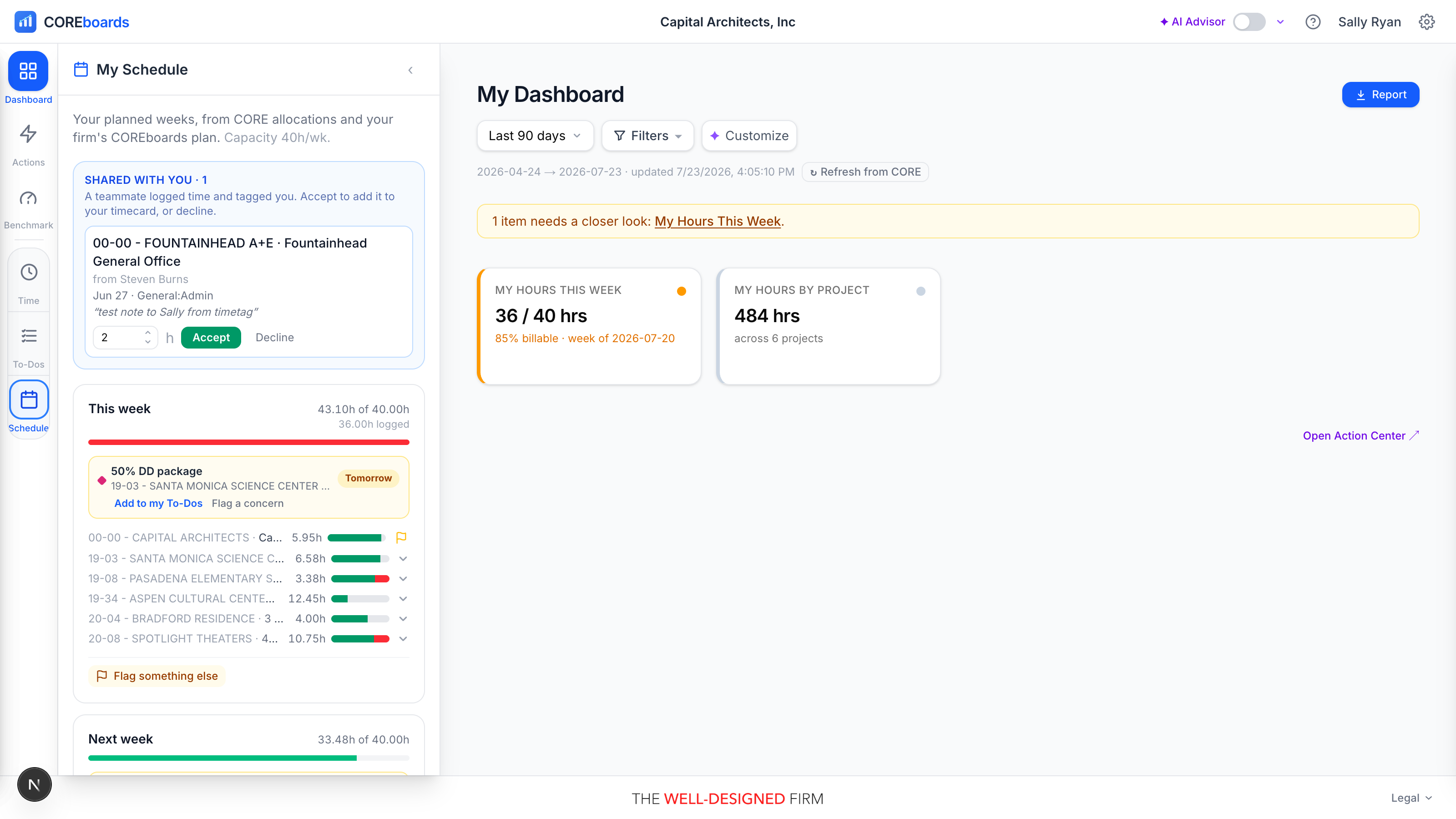Expand the 19-03 Santa Monica Science row
The image size is (1456, 819).
(403, 558)
